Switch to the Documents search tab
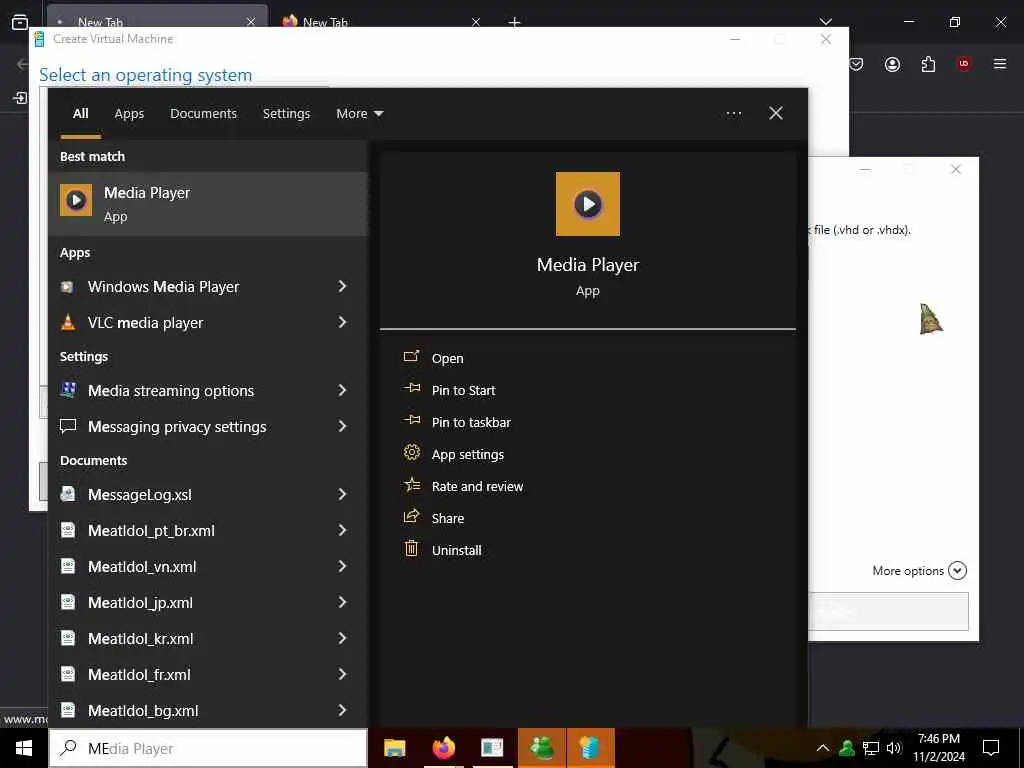The image size is (1024, 768). coord(203,114)
